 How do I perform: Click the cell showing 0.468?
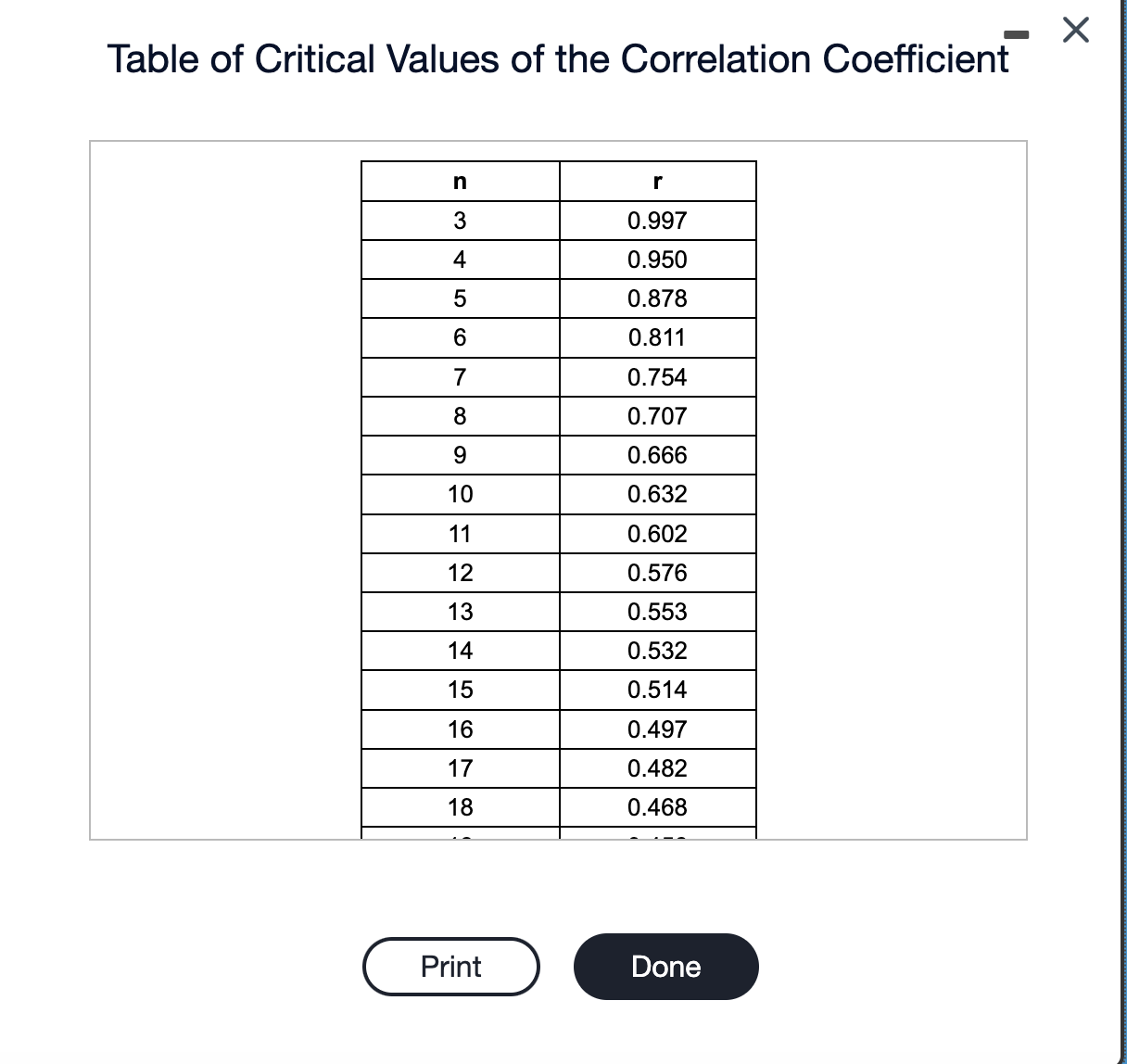tap(658, 806)
